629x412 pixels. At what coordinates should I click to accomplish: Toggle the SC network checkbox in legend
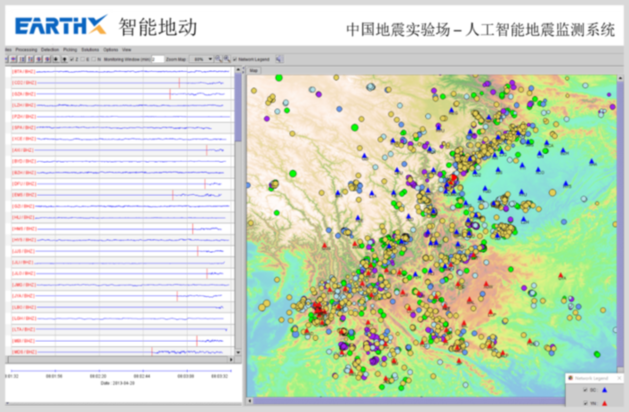click(x=585, y=390)
